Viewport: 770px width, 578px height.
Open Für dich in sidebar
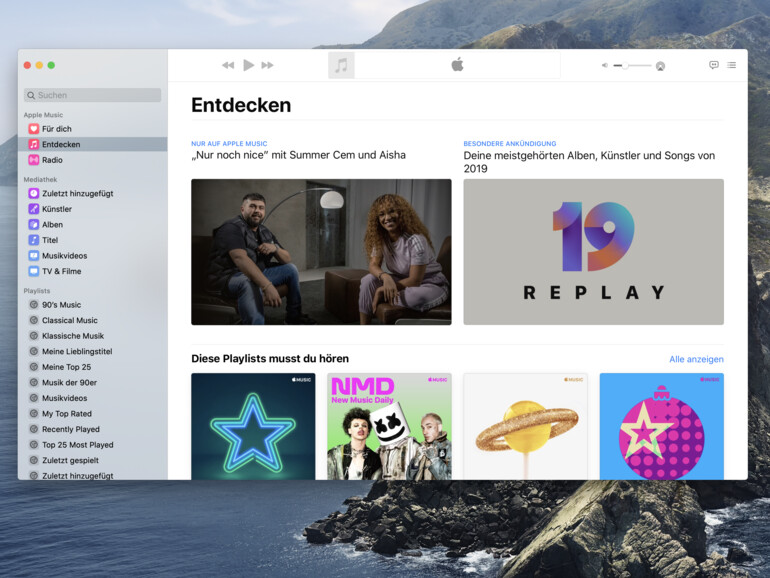tap(93, 129)
